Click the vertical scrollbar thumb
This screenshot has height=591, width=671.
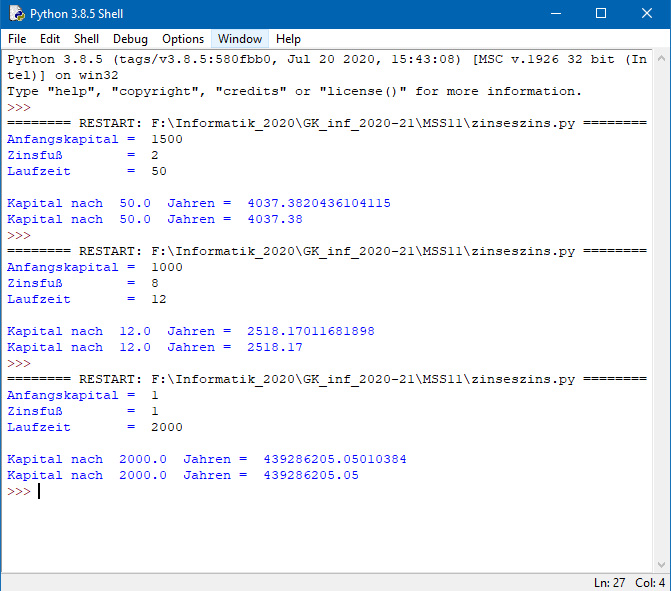click(661, 310)
